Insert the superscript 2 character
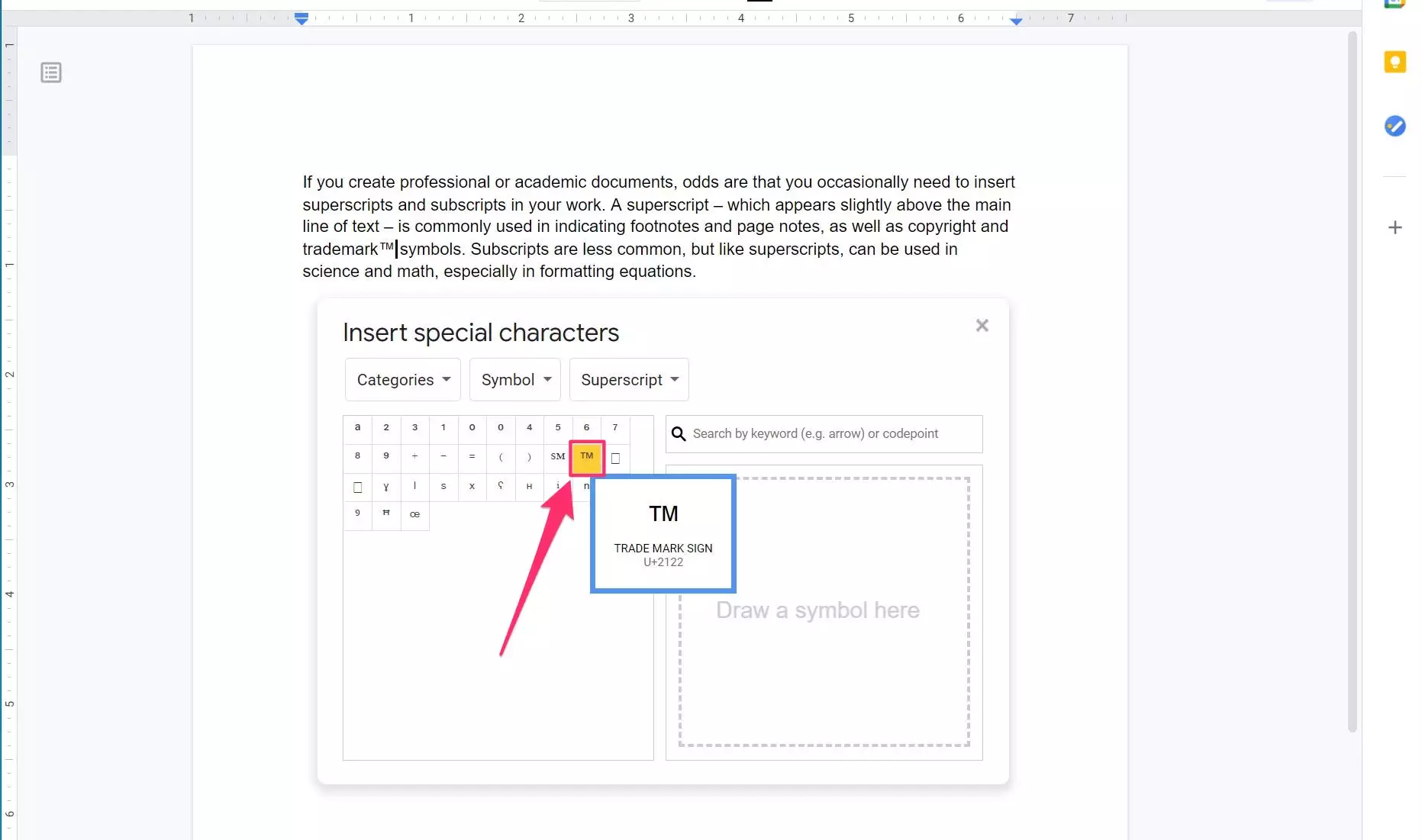 [x=386, y=428]
